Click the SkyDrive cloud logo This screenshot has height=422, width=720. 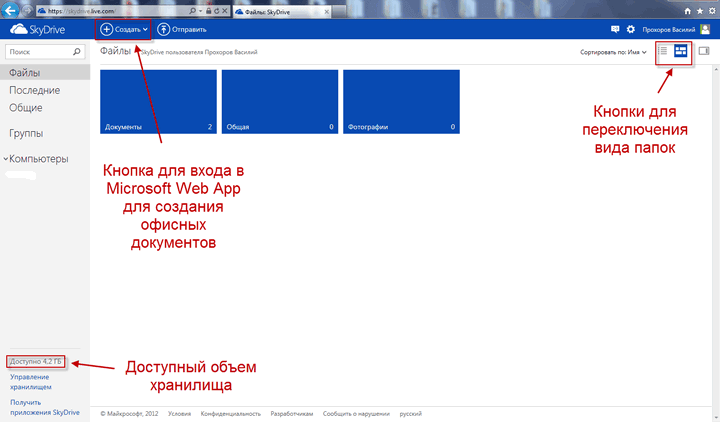pos(17,30)
